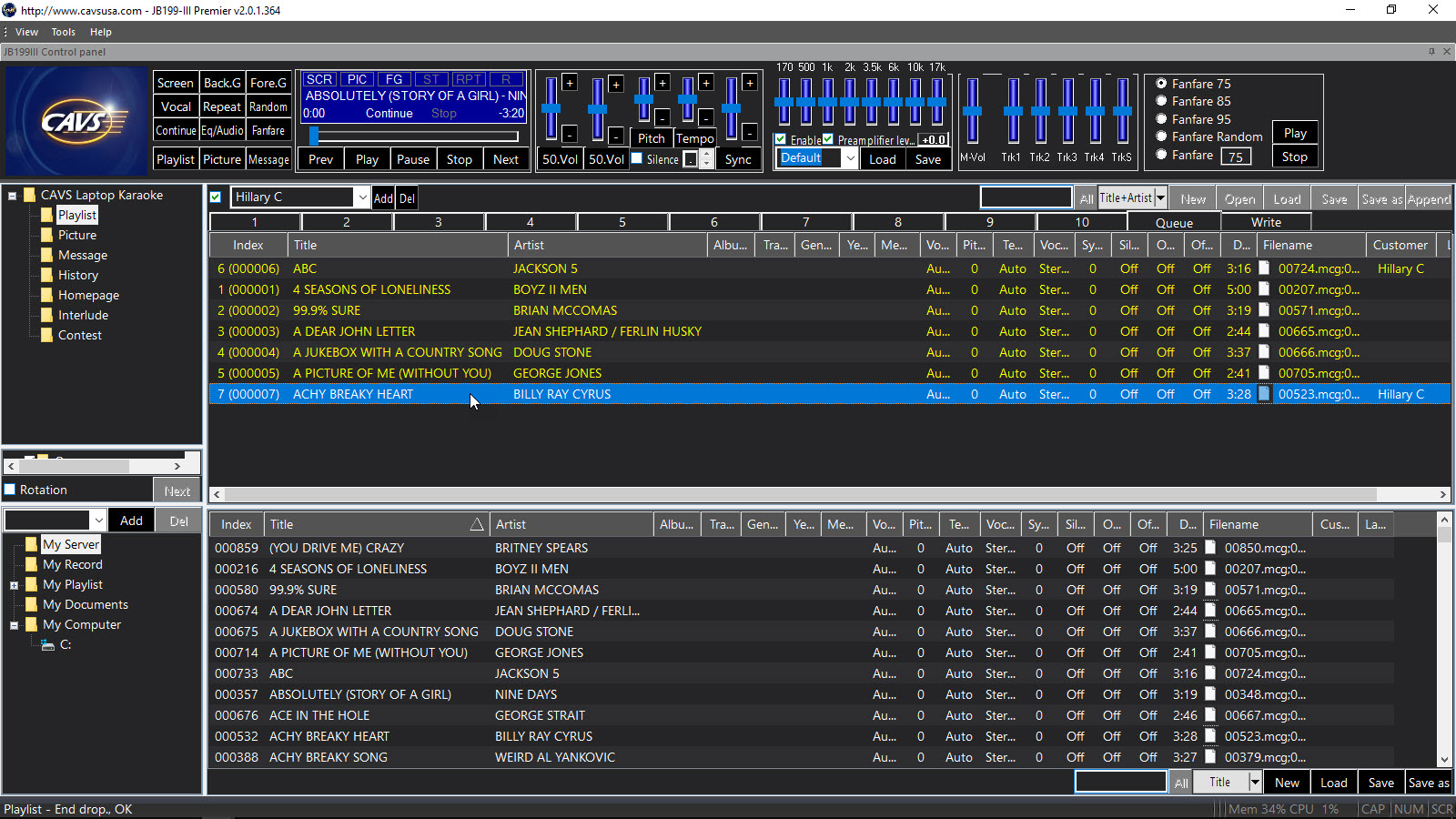Click the Homepage folder icon
The height and width of the screenshot is (819, 1456).
click(x=46, y=296)
